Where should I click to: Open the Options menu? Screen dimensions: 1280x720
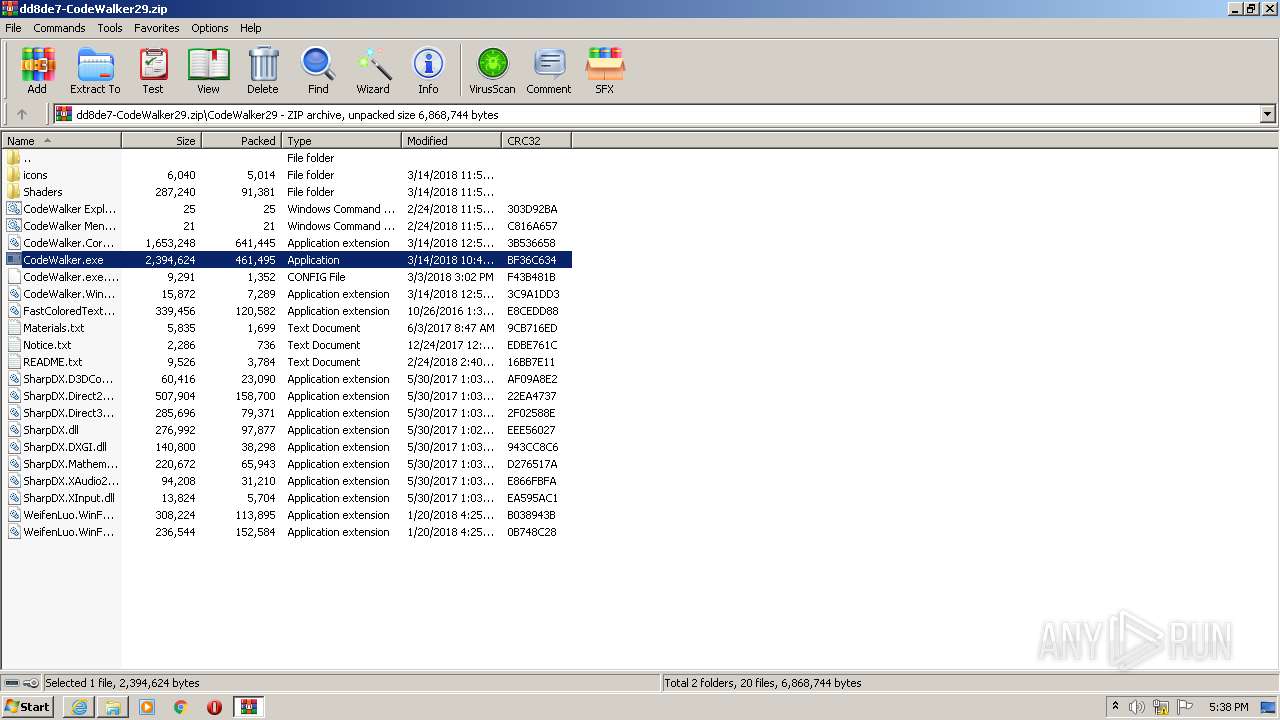pos(210,28)
